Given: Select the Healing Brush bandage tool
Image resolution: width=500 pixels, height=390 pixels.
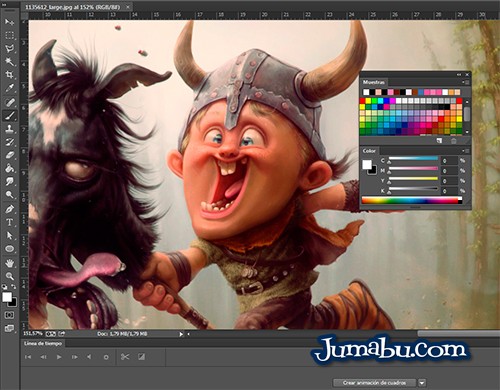Looking at the screenshot, I should pyautogui.click(x=9, y=102).
